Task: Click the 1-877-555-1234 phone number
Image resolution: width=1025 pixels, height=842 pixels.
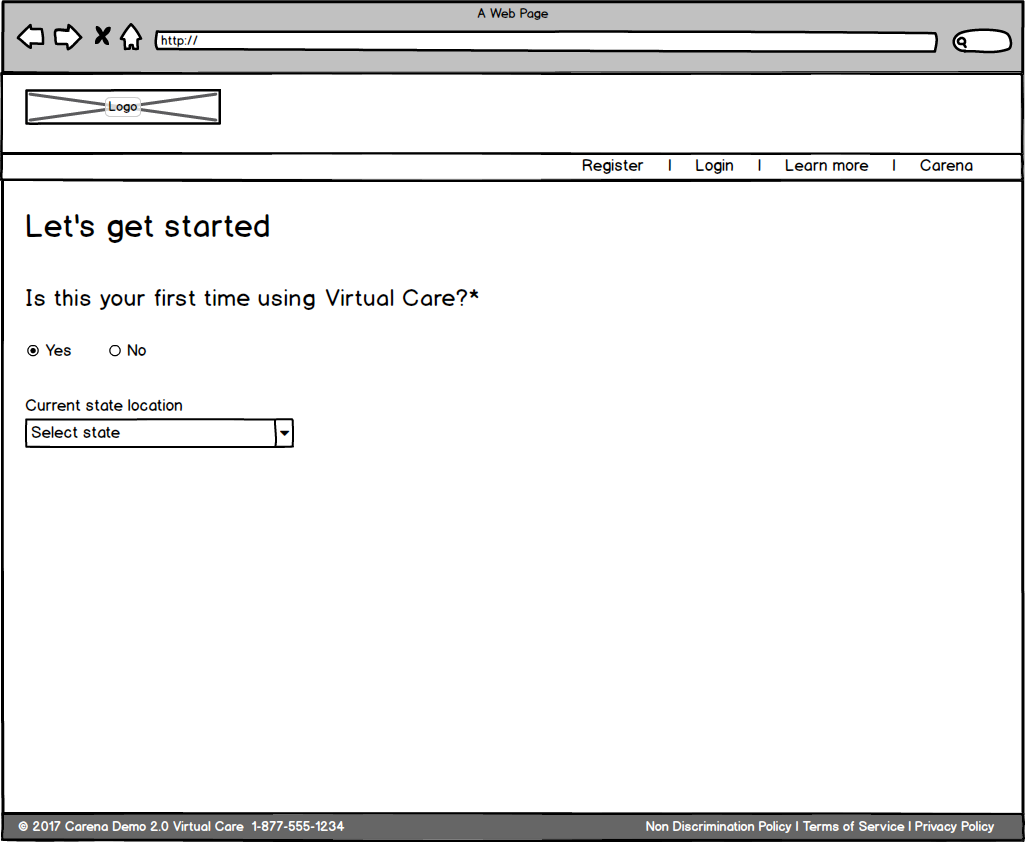Action: (x=298, y=826)
